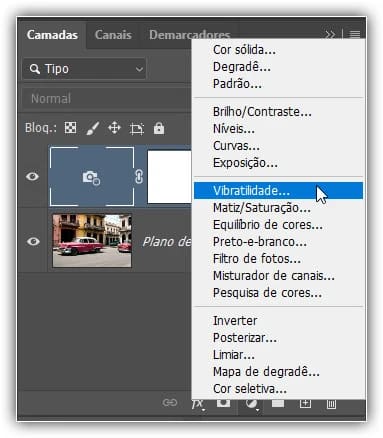Create a new group folder icon
Image resolution: width=383 pixels, height=438 pixels.
278,403
